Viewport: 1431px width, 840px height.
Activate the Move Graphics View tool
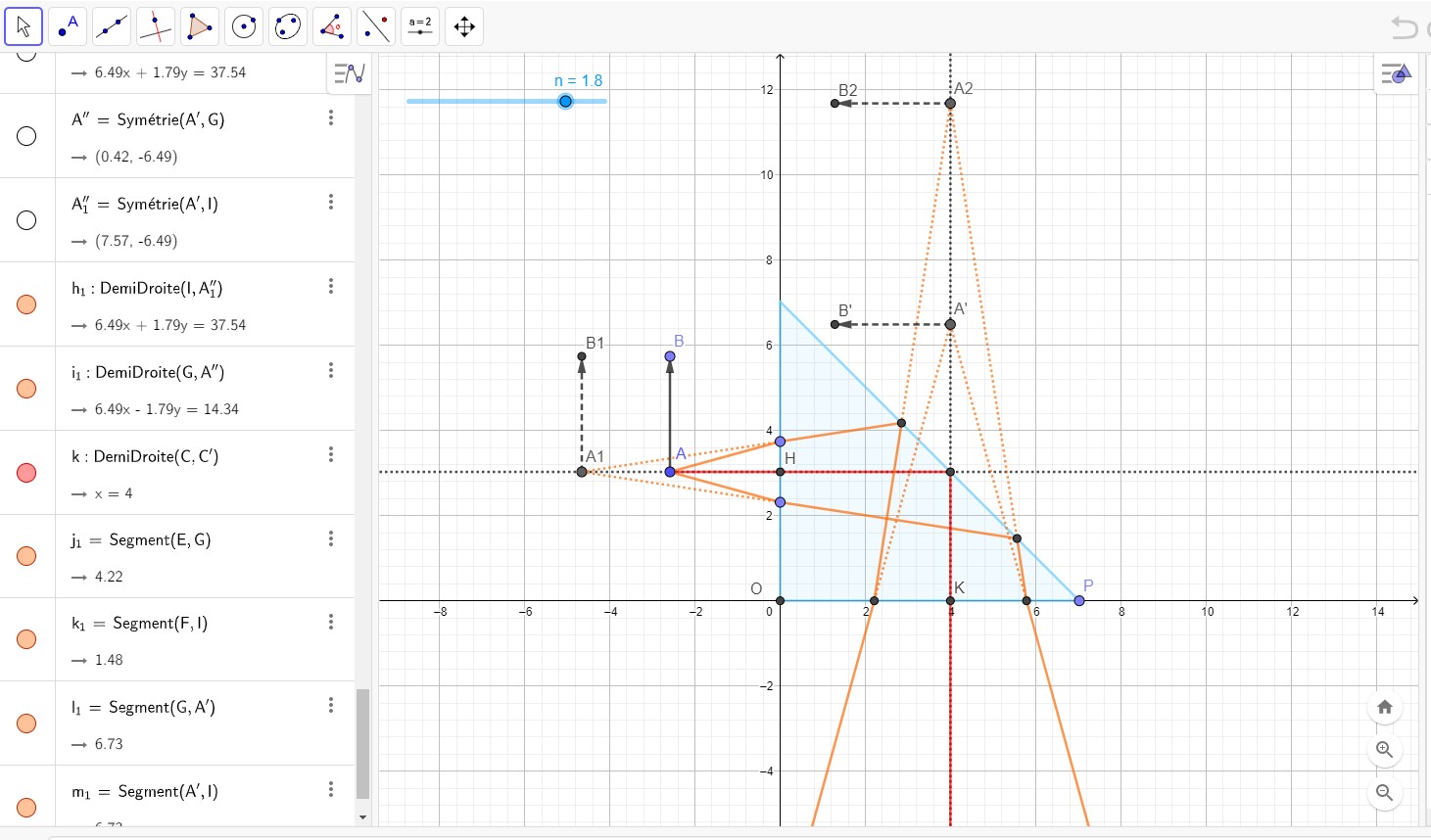[464, 26]
